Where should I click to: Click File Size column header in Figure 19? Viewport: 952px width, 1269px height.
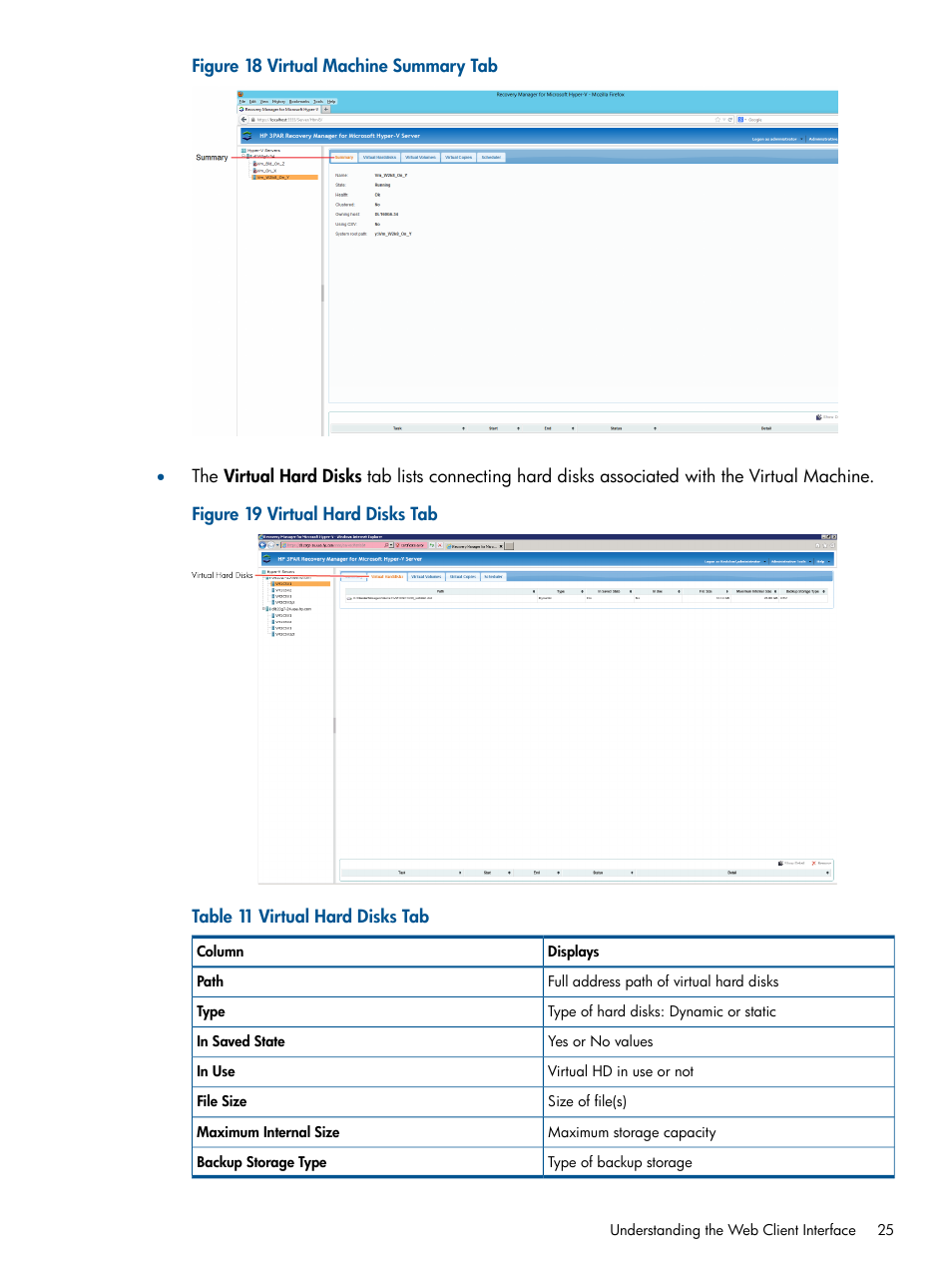coord(706,591)
